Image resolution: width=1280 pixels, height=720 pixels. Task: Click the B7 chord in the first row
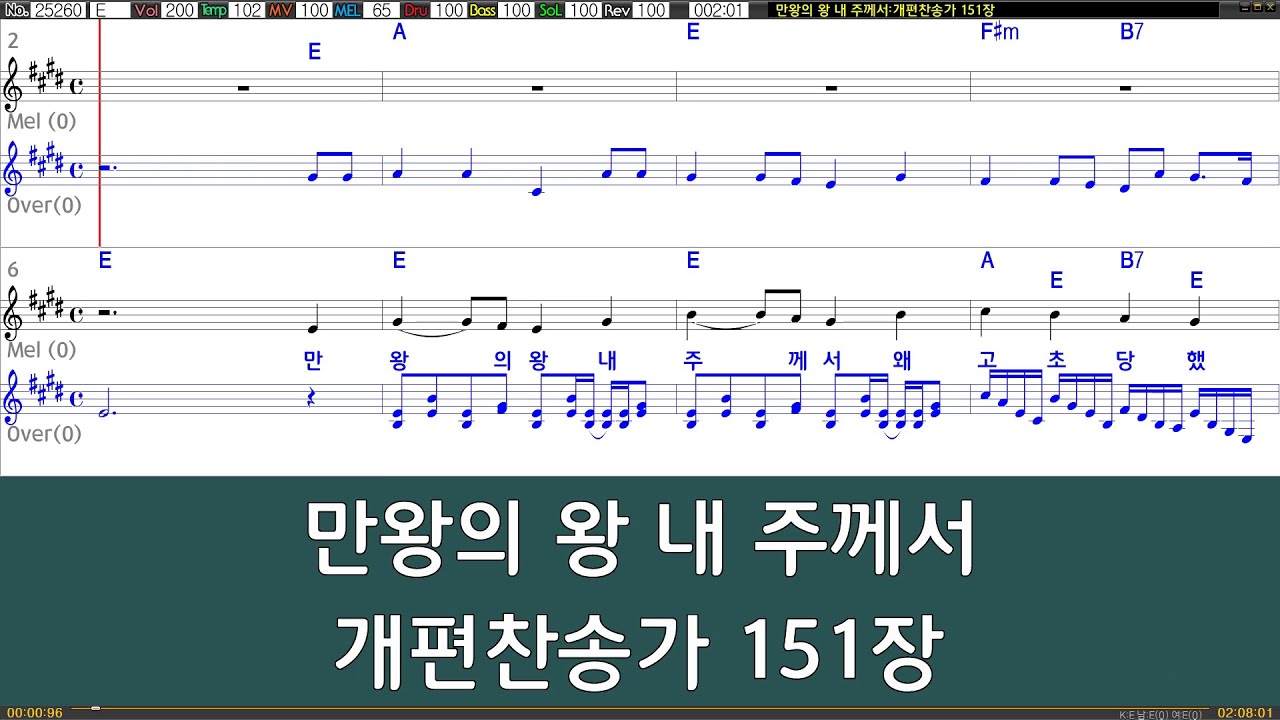click(1131, 32)
